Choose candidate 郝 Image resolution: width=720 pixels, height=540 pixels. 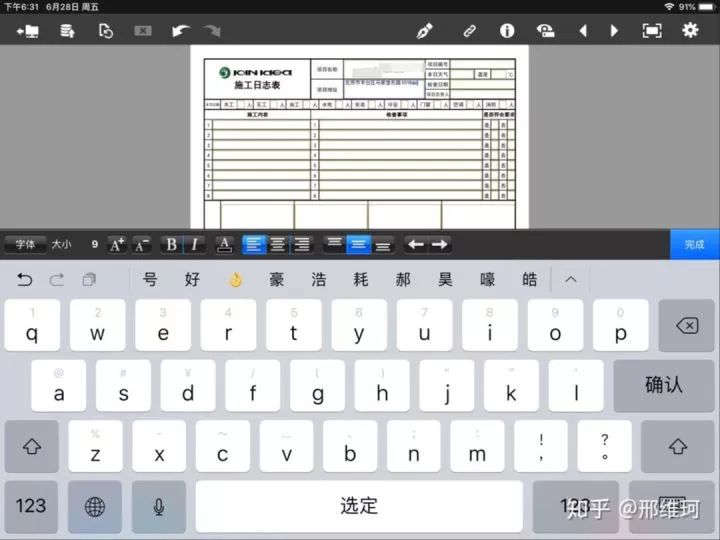pyautogui.click(x=403, y=279)
